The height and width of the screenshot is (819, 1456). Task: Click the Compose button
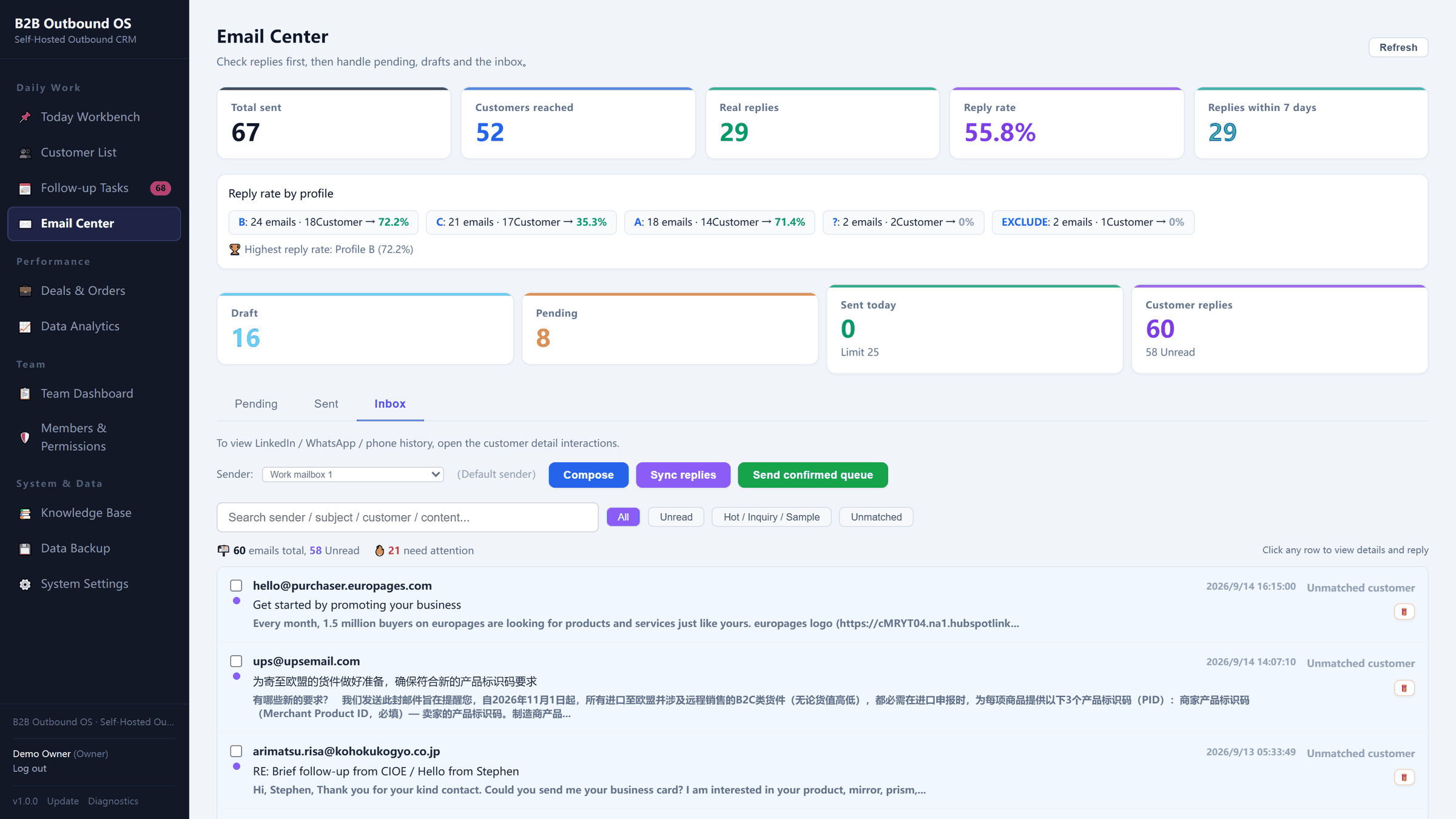[x=588, y=475]
